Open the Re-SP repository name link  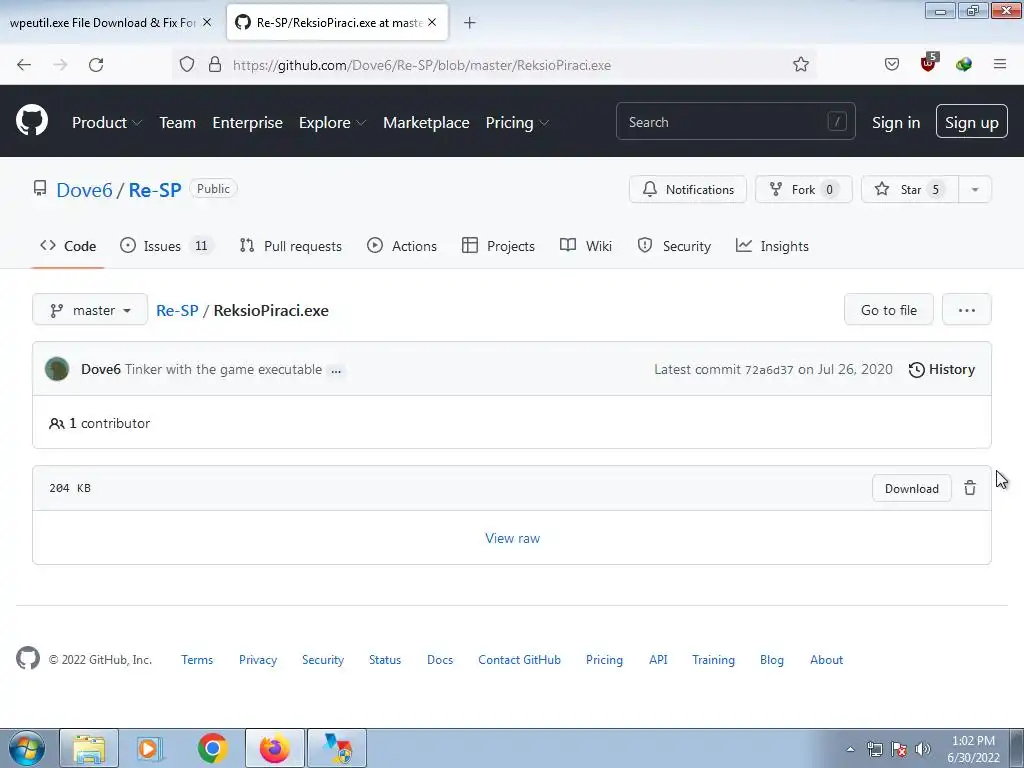click(155, 190)
